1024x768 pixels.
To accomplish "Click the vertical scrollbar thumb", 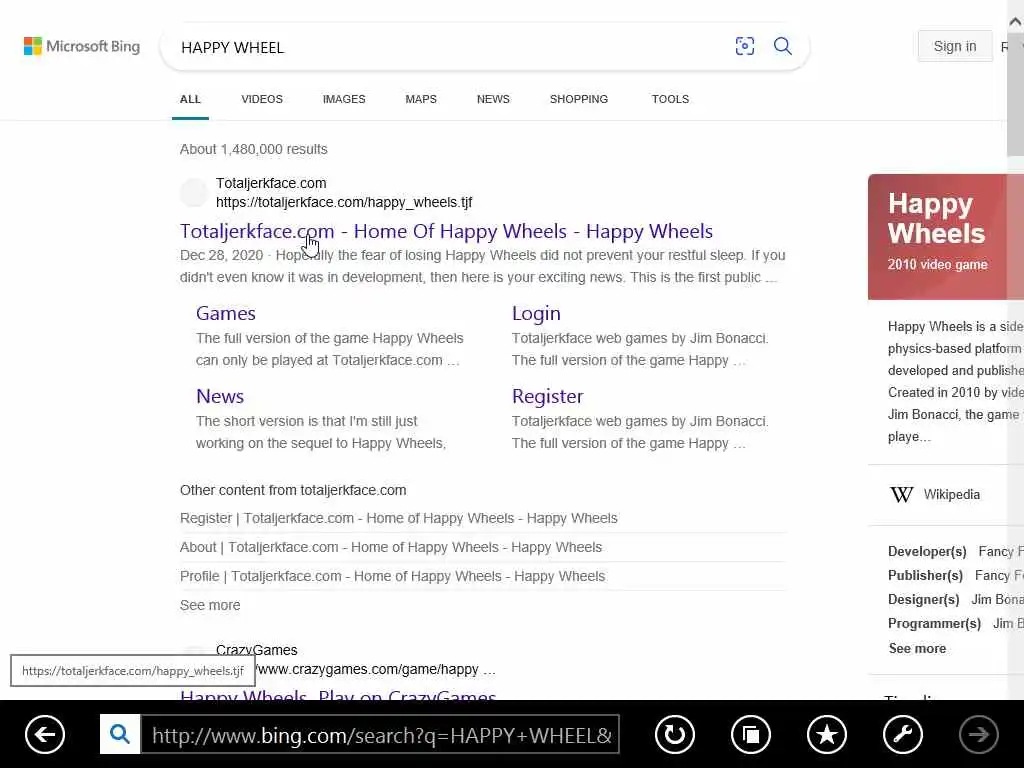I will (x=1016, y=93).
